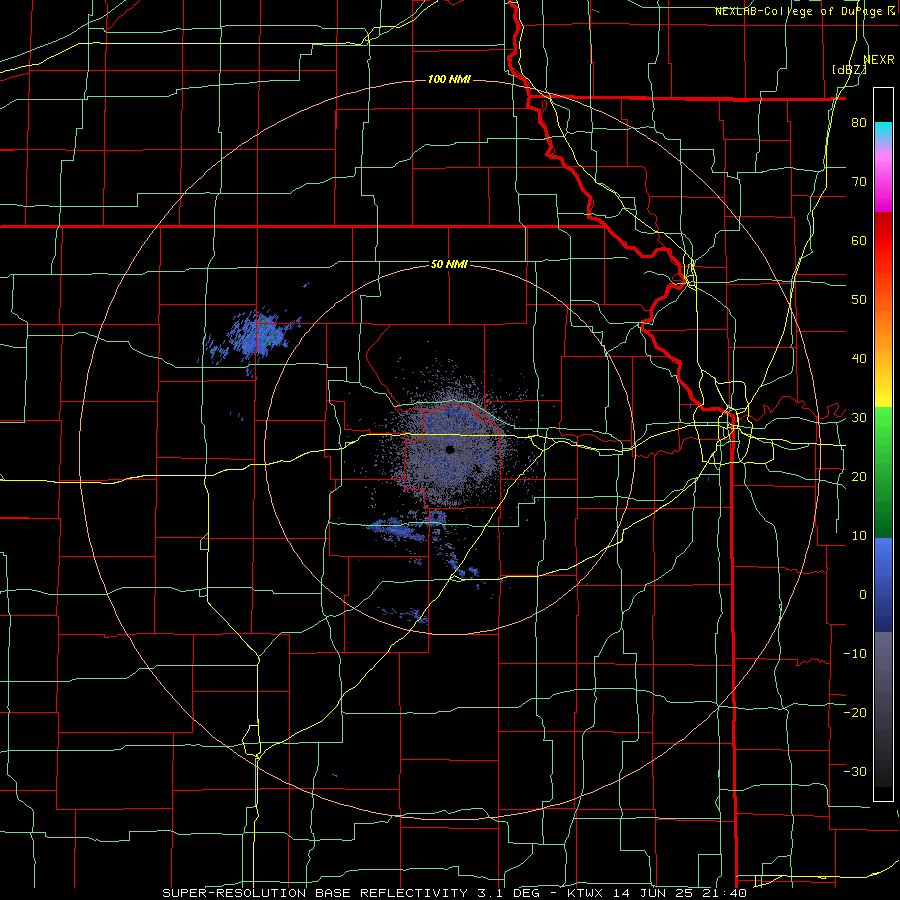Click the '14 JUN 25 21:40' timestamp
Image resolution: width=900 pixels, height=900 pixels.
tap(679, 893)
